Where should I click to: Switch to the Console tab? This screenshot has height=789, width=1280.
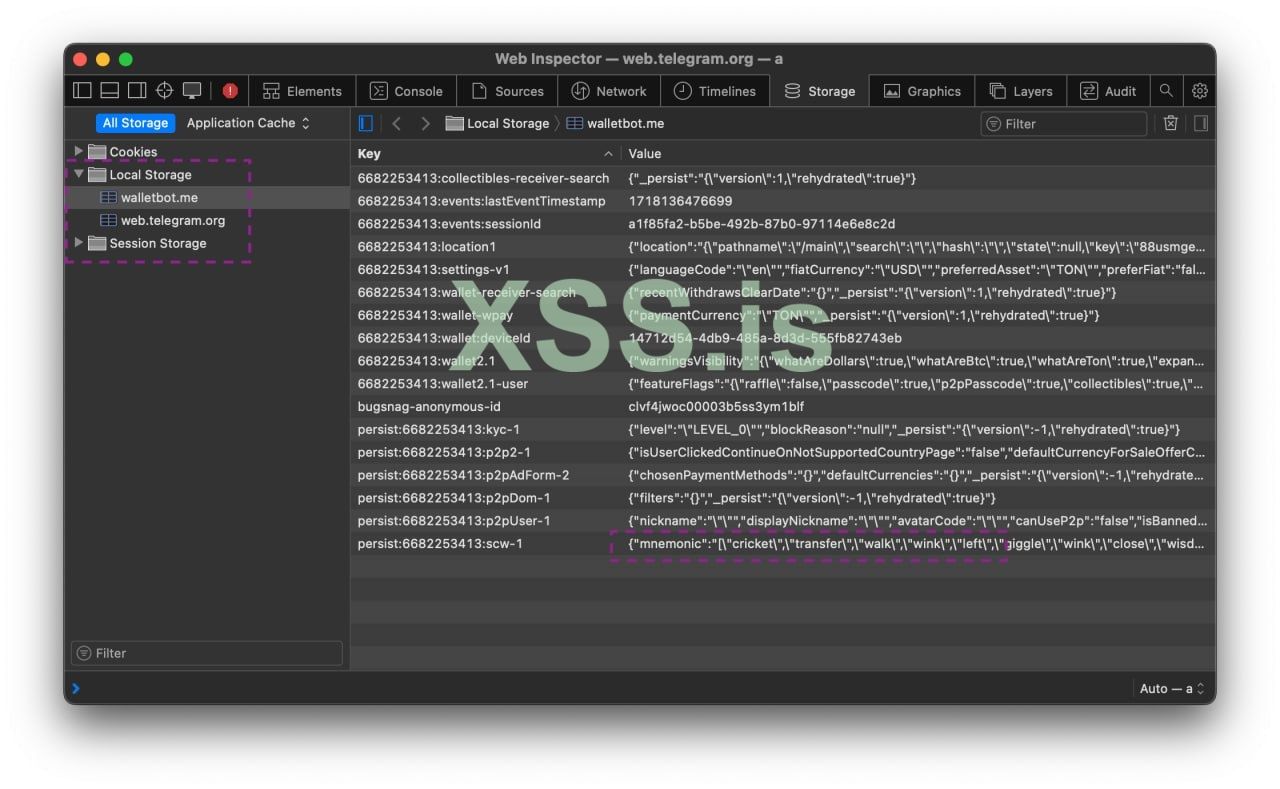coord(406,91)
